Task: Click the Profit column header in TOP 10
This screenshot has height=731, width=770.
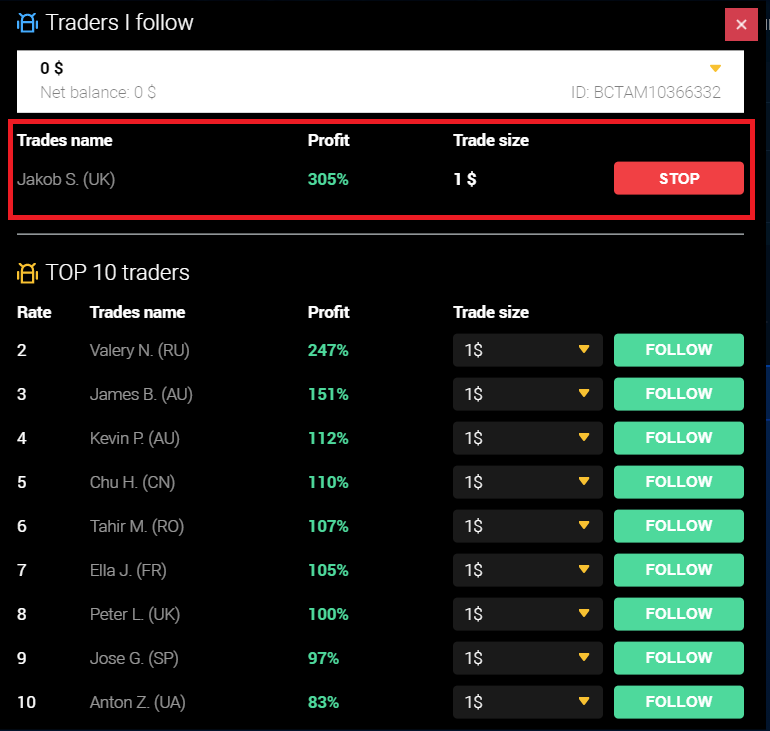Action: click(328, 312)
